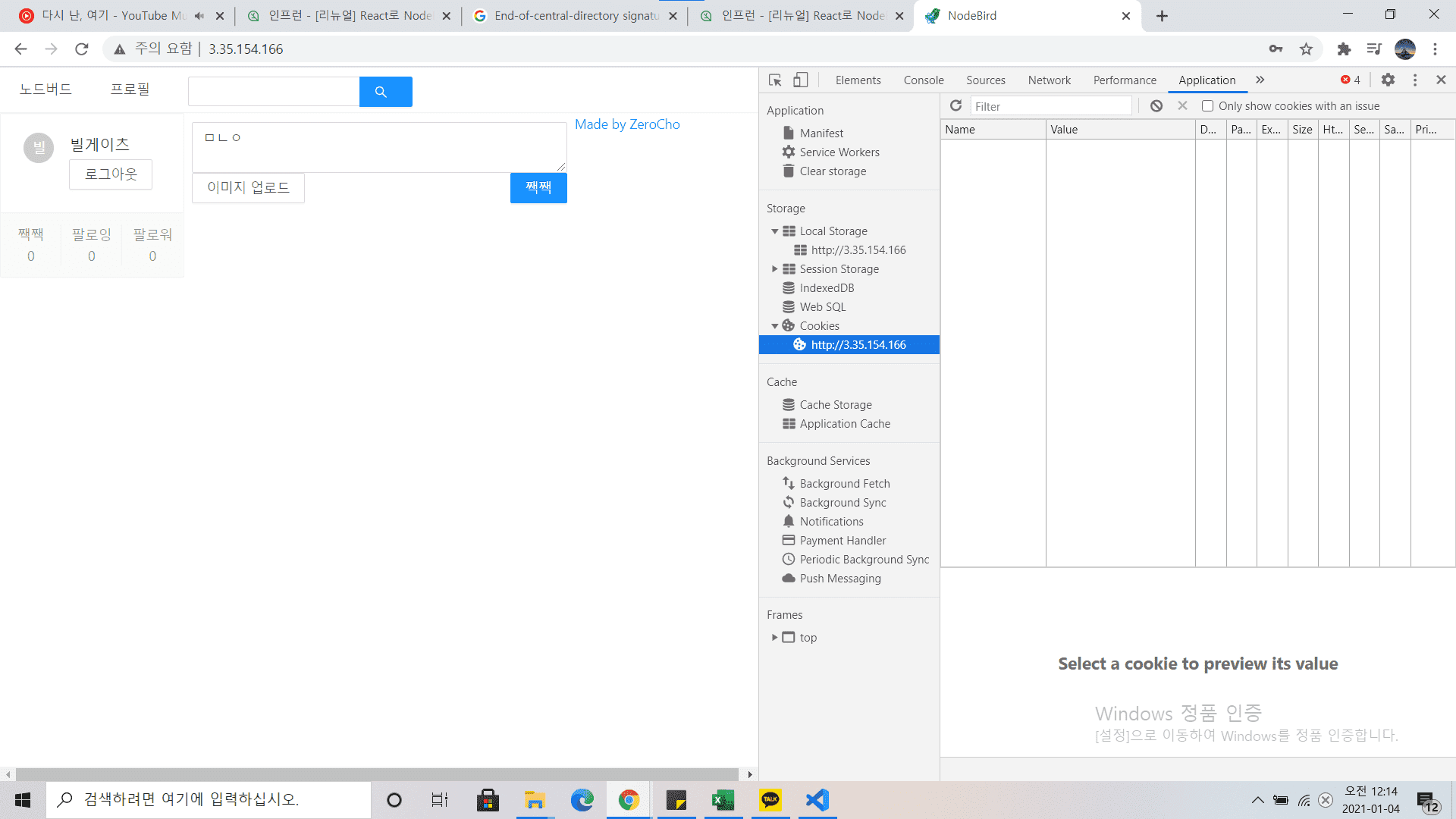Enable Only show cookies with an issue

point(1208,106)
